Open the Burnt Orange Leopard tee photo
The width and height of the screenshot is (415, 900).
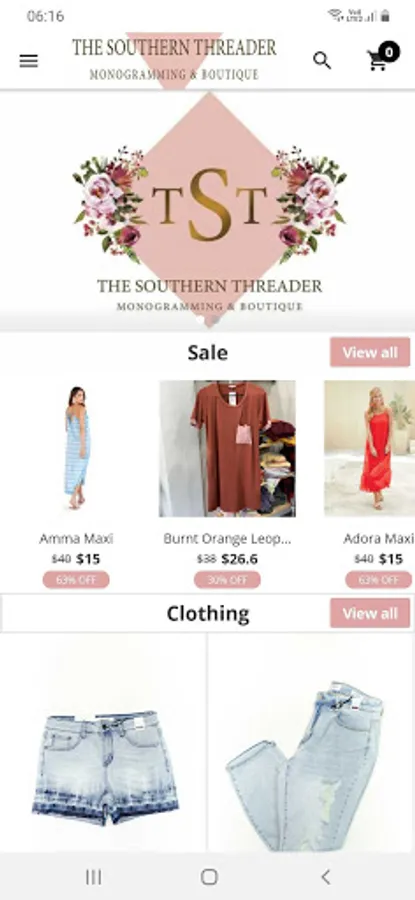[227, 448]
